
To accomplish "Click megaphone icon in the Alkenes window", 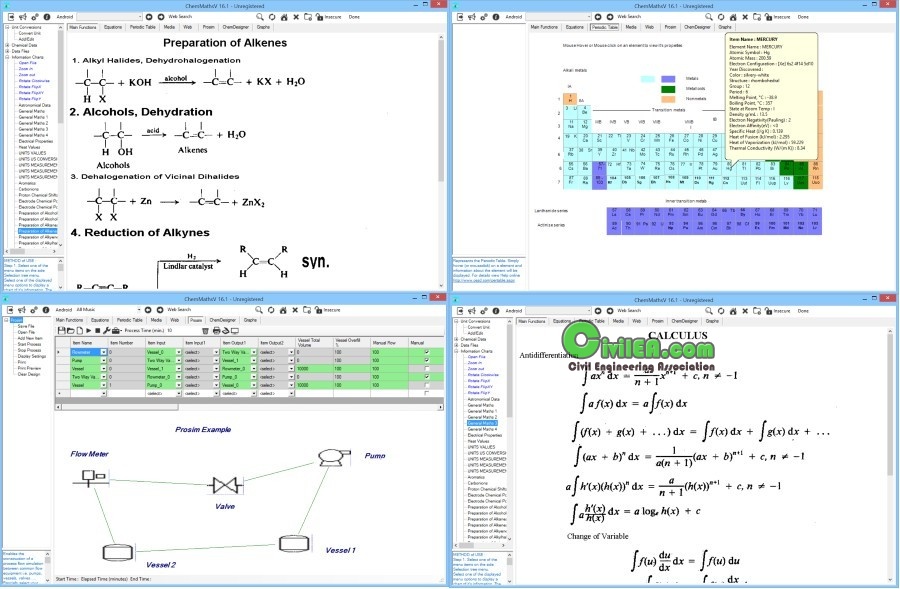I will [x=24, y=17].
